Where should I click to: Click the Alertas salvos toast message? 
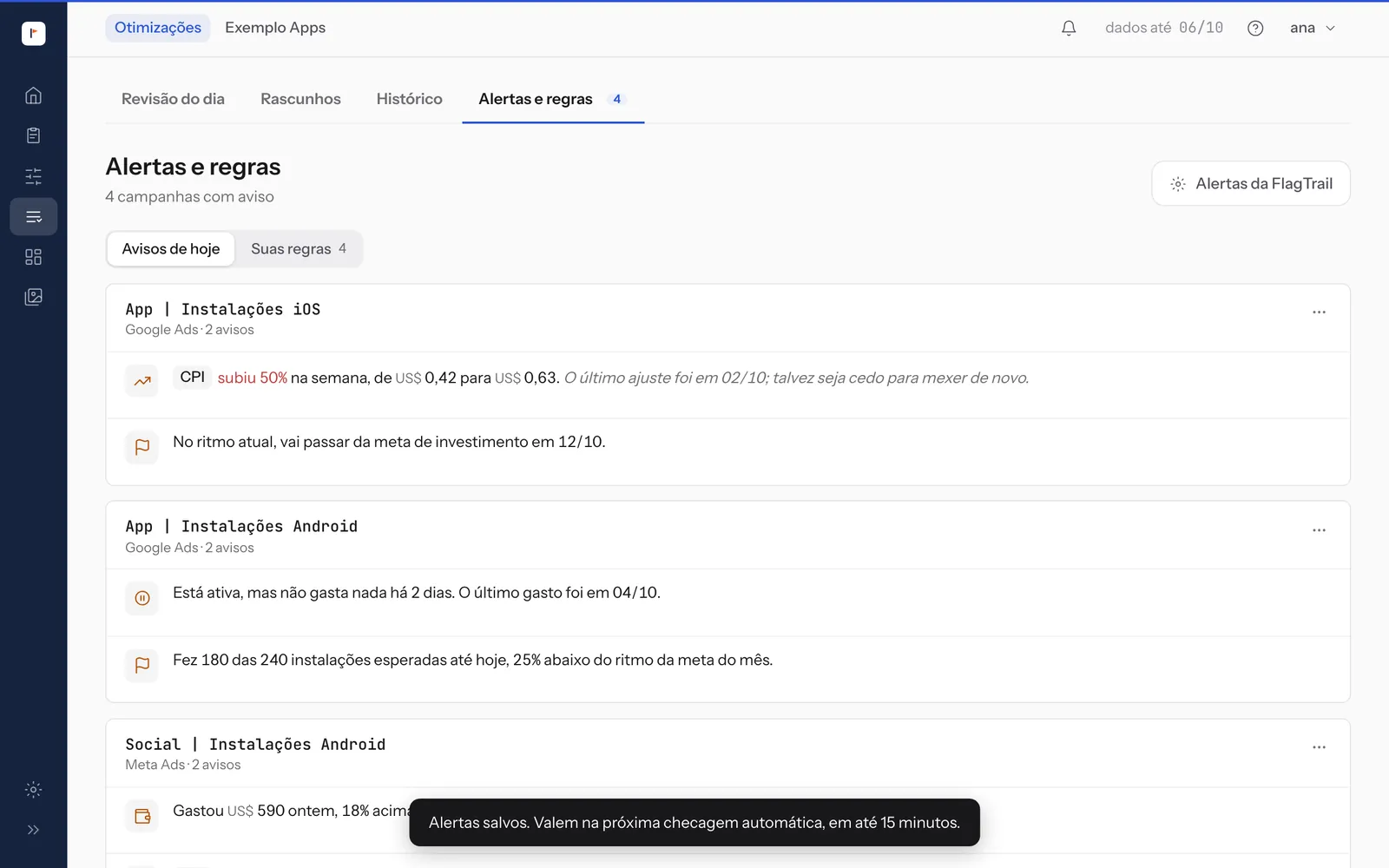694,822
